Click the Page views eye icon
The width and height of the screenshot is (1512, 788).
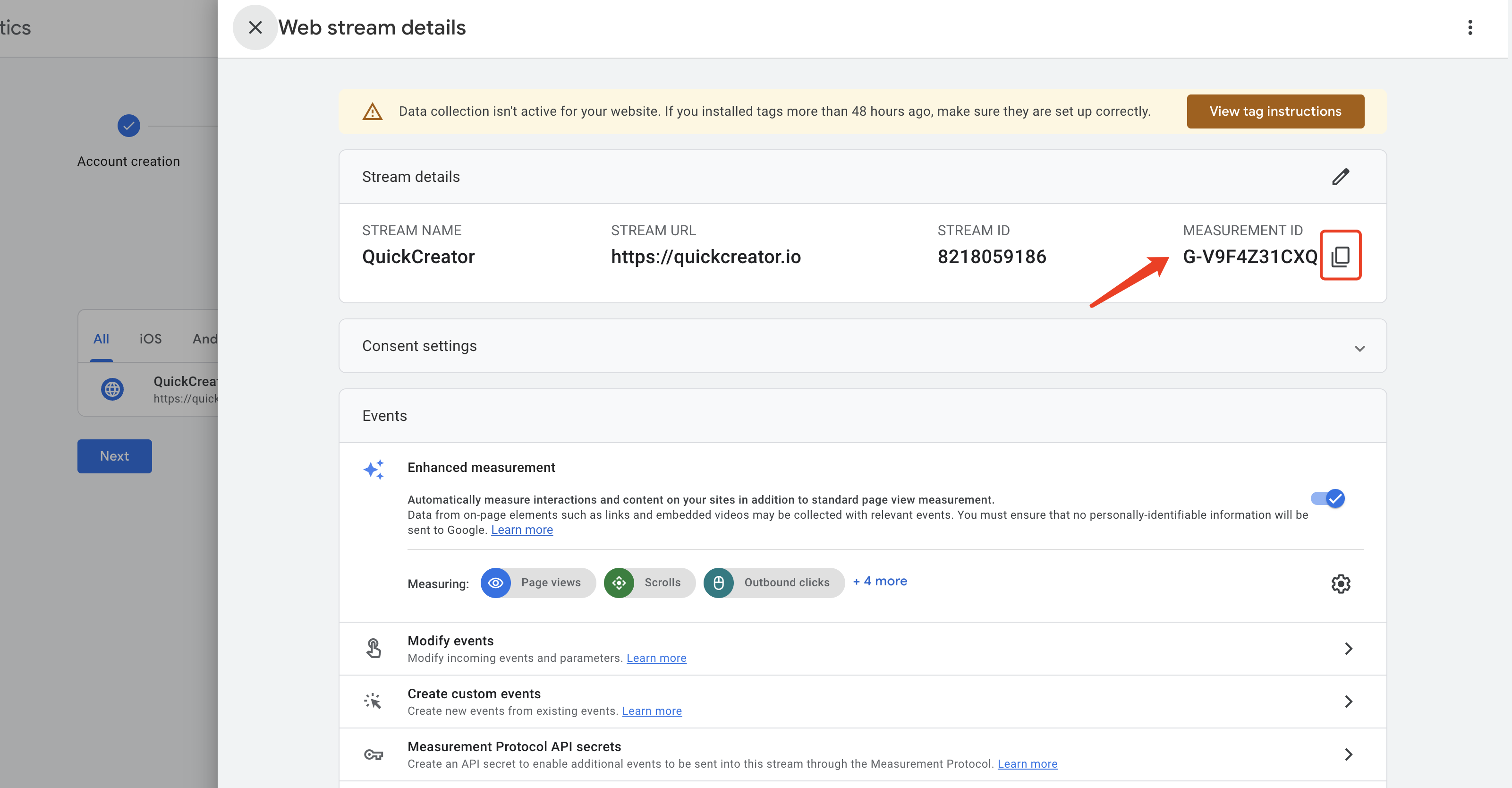click(x=495, y=582)
